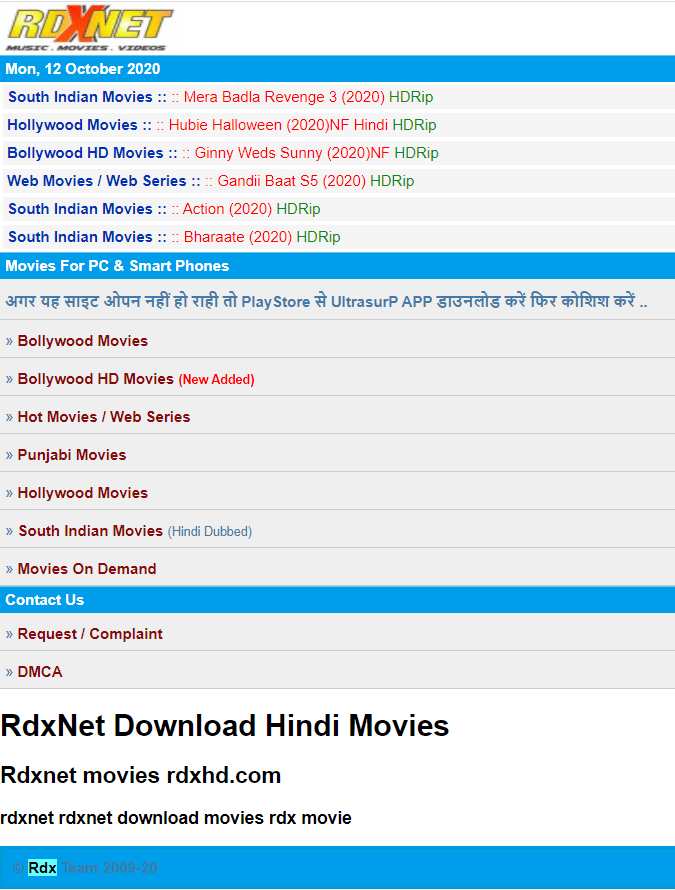This screenshot has height=890, width=675.
Task: Click the Rdxnet movies rdxhd.com heading
Action: point(141,775)
